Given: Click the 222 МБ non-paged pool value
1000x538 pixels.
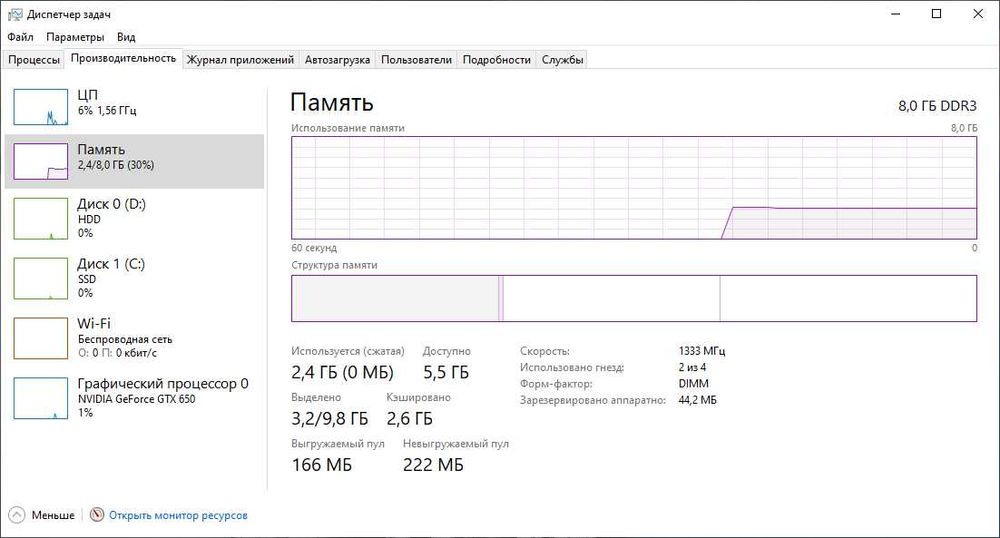Looking at the screenshot, I should pos(433,465).
